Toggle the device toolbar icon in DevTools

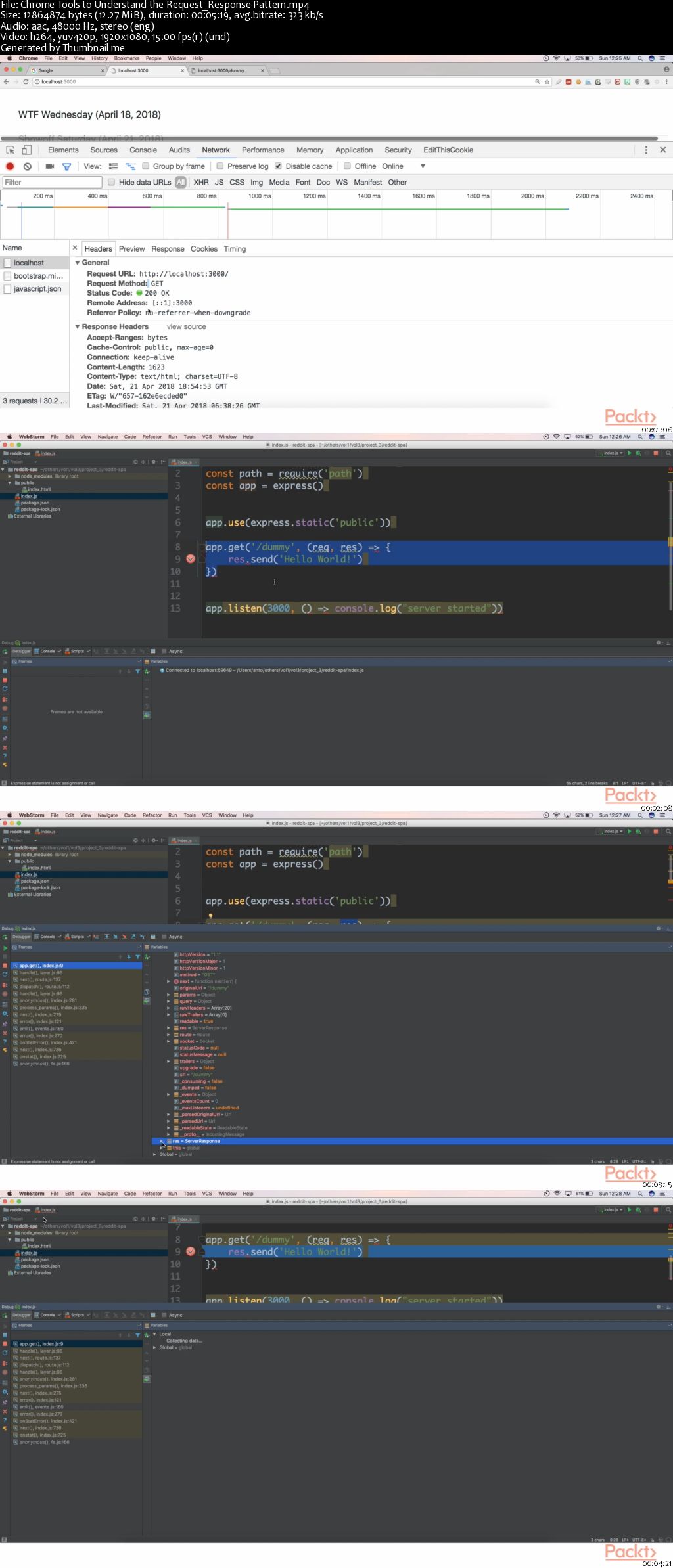[x=26, y=150]
